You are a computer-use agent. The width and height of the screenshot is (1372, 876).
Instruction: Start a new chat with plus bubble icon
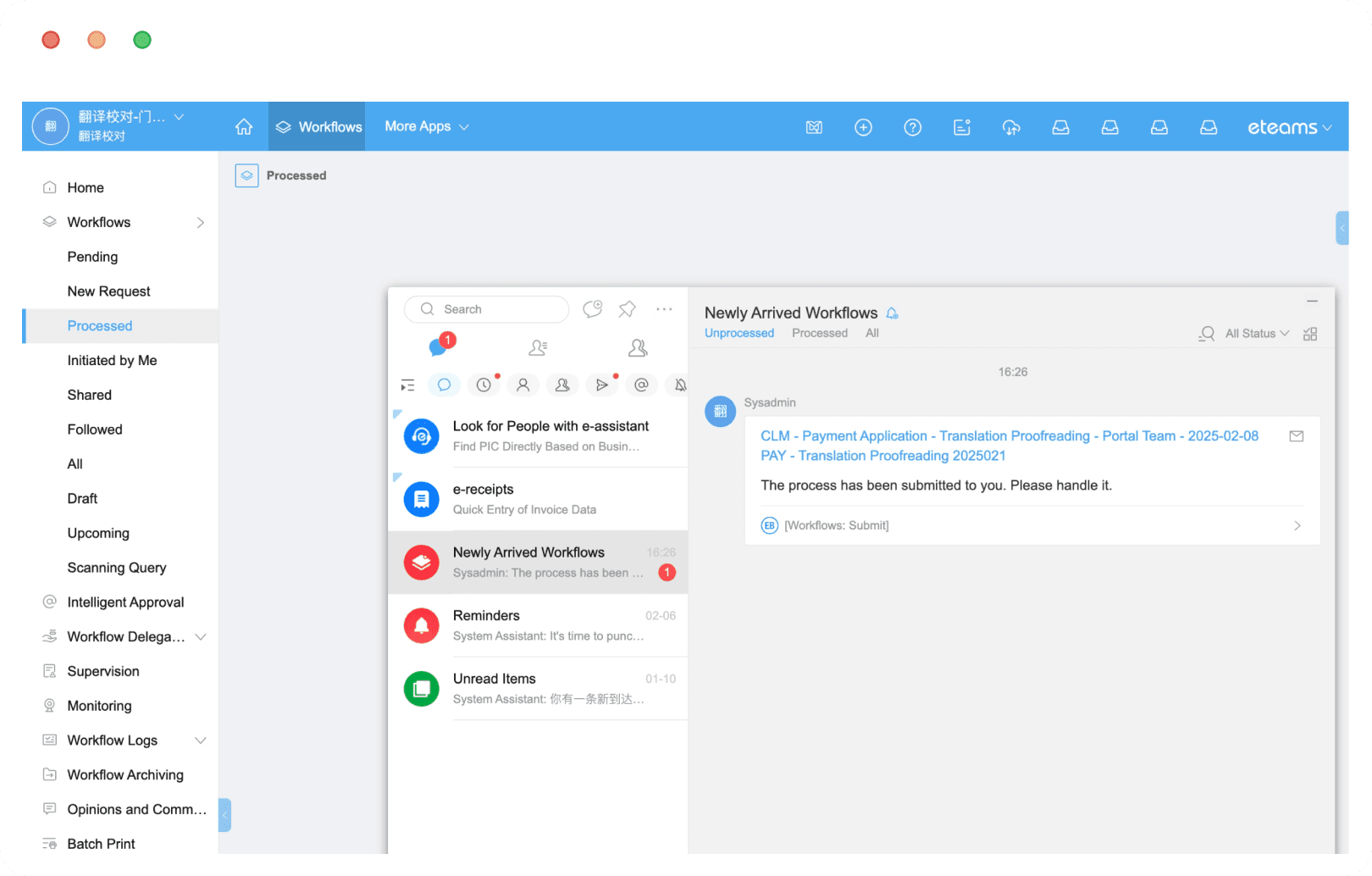(592, 309)
